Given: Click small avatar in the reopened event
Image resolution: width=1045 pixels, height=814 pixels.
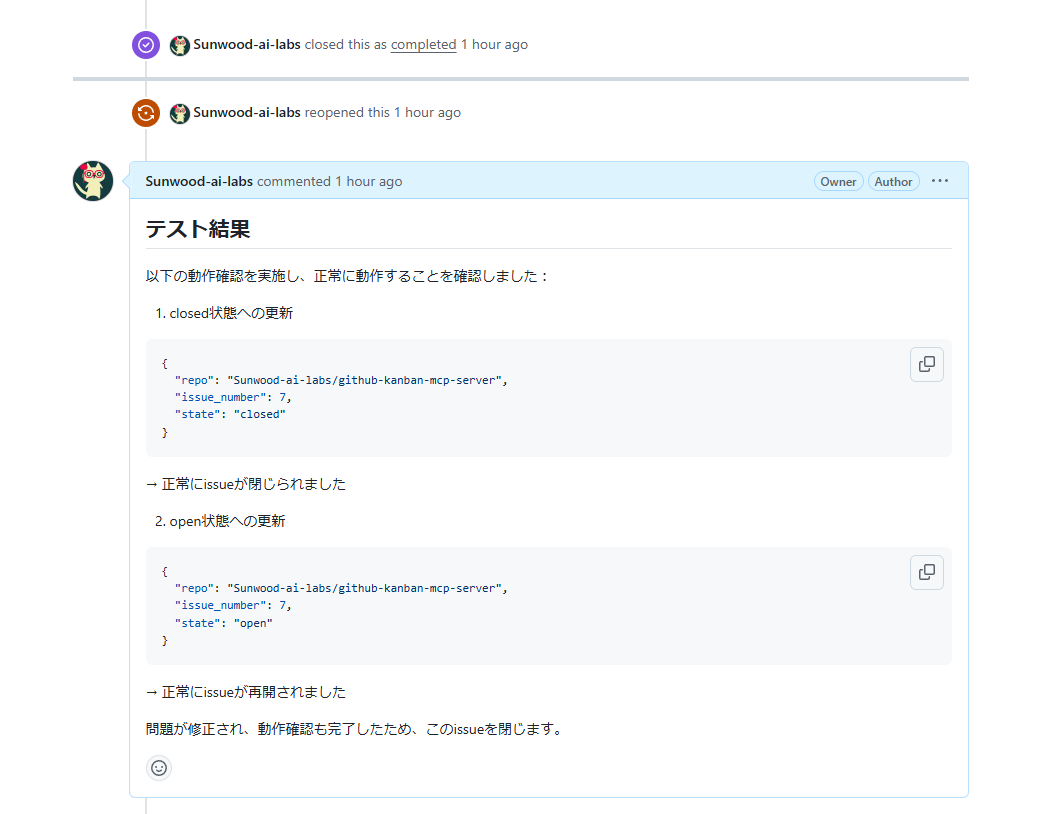Looking at the screenshot, I should (180, 113).
